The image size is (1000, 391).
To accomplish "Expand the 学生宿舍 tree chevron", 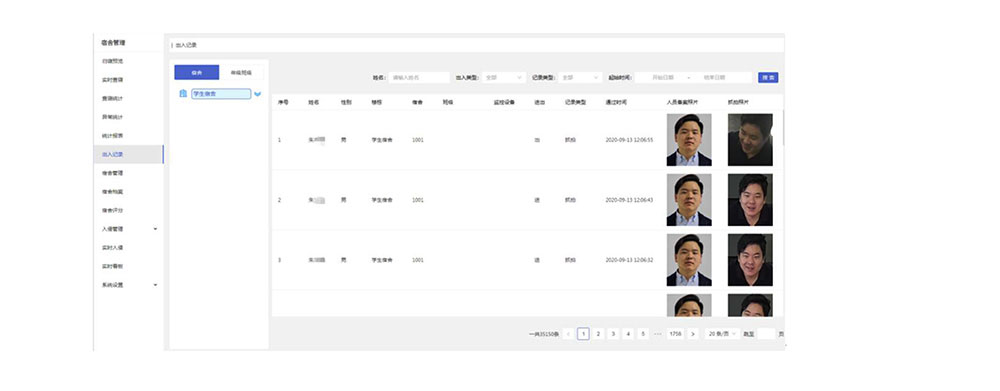I will point(258,94).
